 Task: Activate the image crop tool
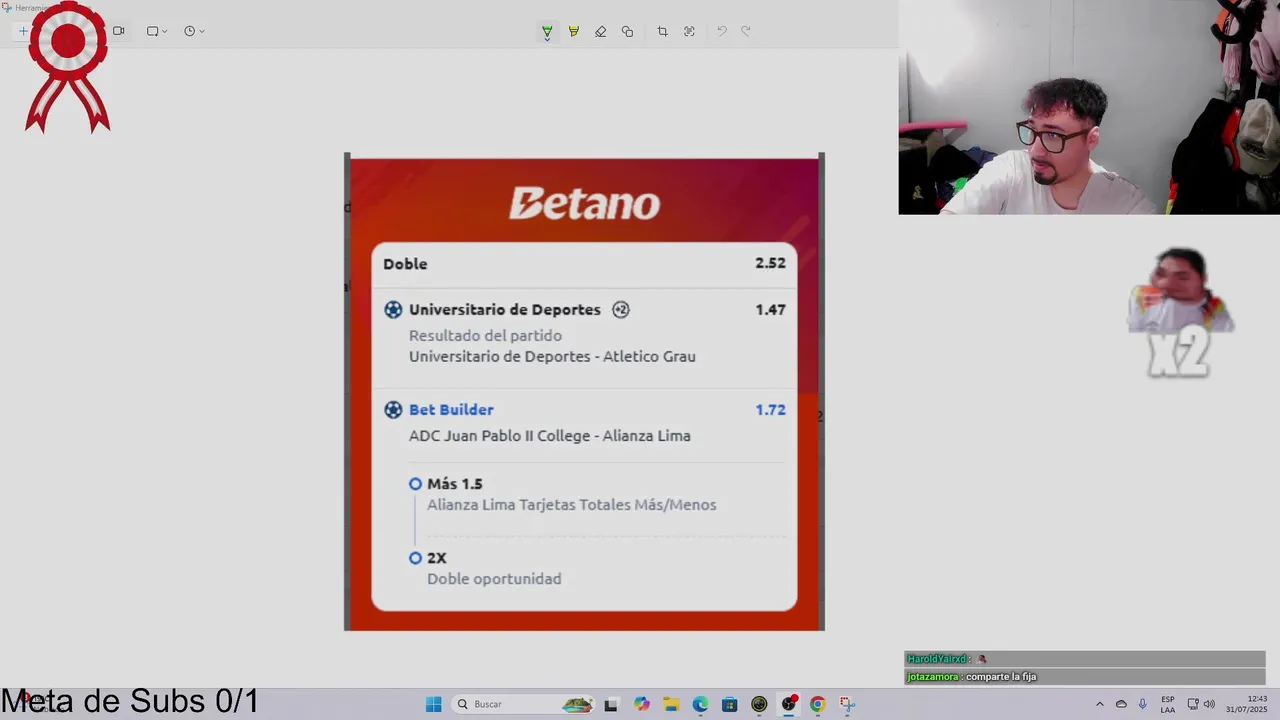click(x=662, y=32)
